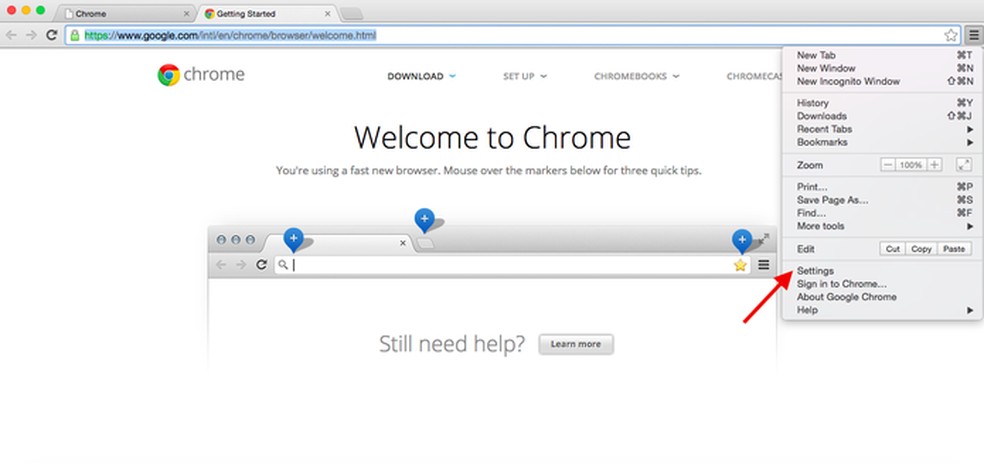The height and width of the screenshot is (463, 984).
Task: Increase zoom with the plus button
Action: [934, 165]
